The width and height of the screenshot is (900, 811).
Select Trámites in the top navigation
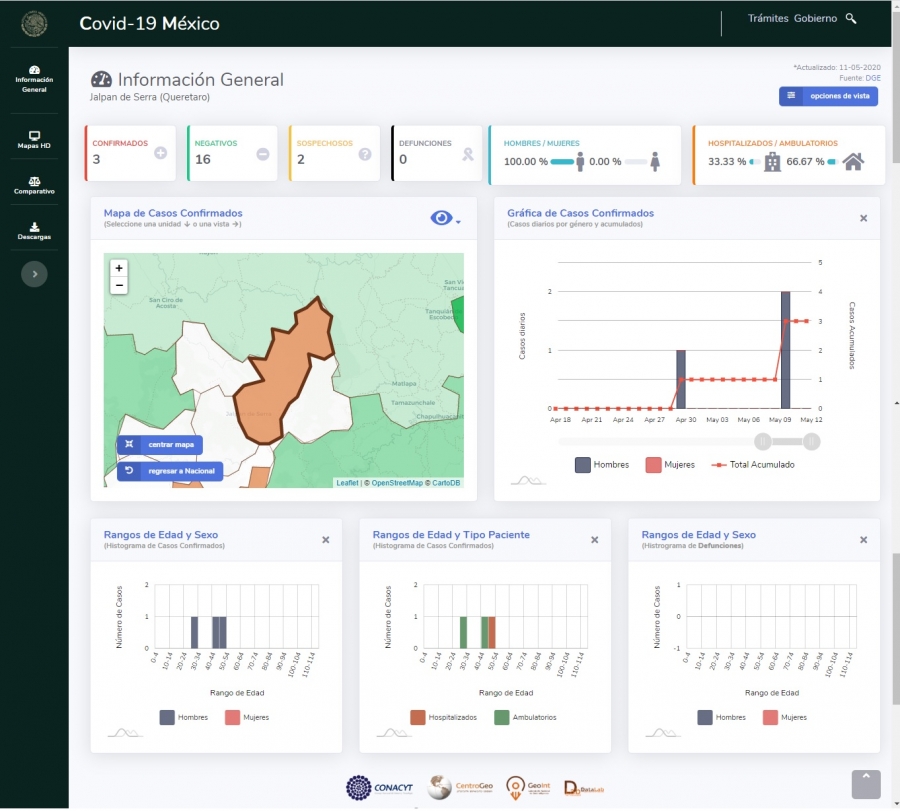[768, 19]
